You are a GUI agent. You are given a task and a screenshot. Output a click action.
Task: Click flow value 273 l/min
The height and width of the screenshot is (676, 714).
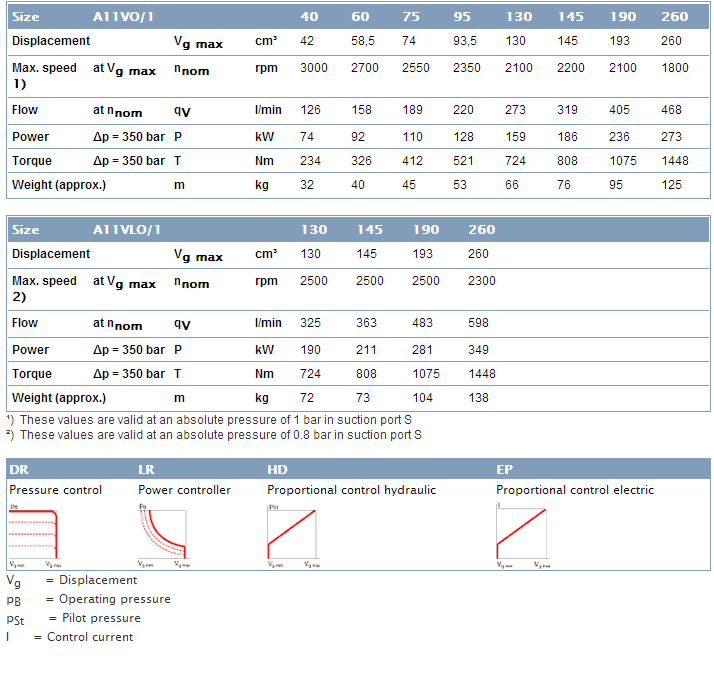pos(515,110)
